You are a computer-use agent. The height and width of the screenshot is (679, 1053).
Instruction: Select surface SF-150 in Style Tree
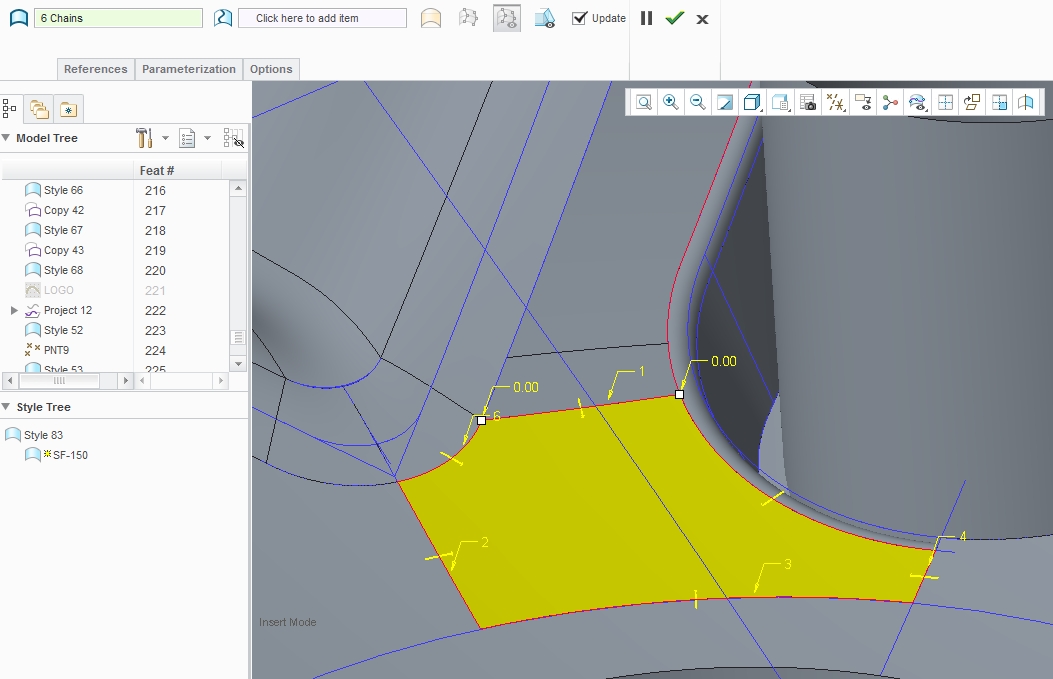pos(56,455)
